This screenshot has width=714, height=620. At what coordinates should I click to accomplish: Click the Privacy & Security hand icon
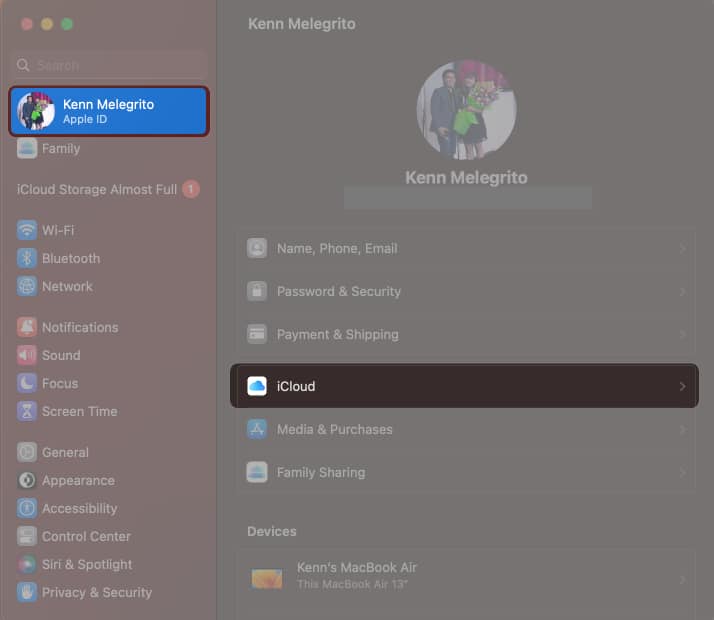tap(27, 592)
